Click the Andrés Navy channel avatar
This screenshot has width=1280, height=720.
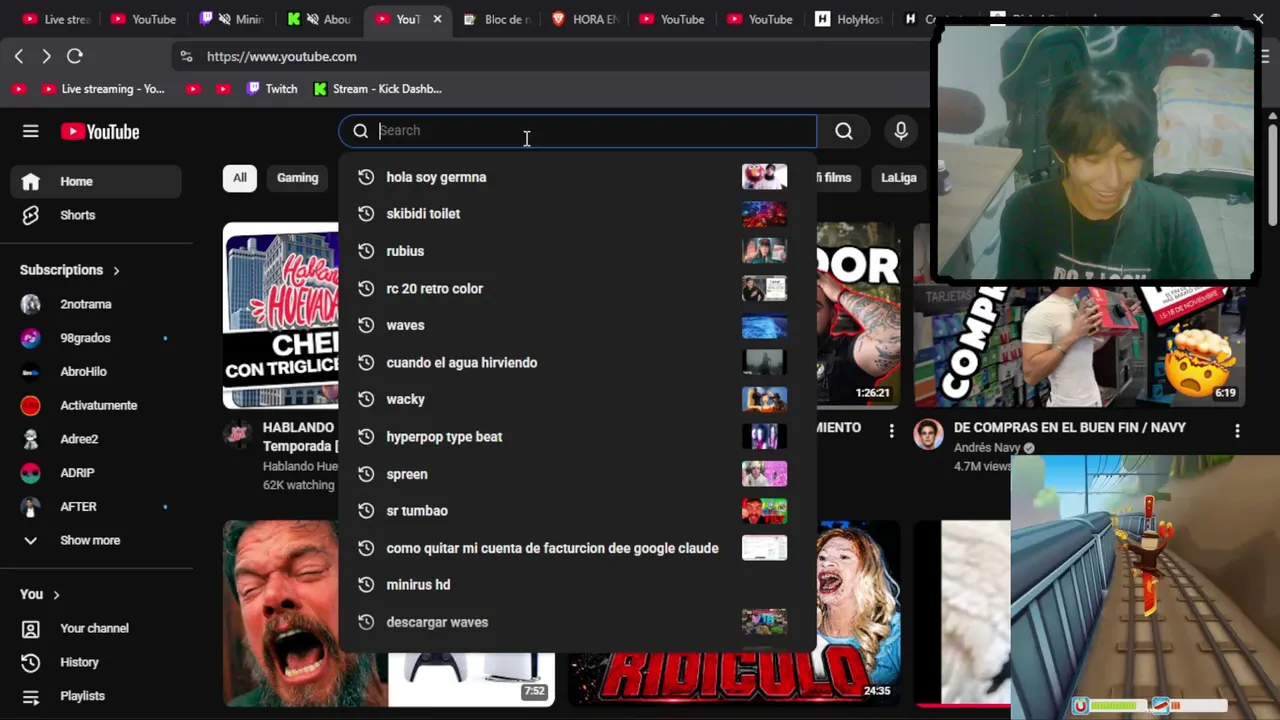tap(929, 434)
